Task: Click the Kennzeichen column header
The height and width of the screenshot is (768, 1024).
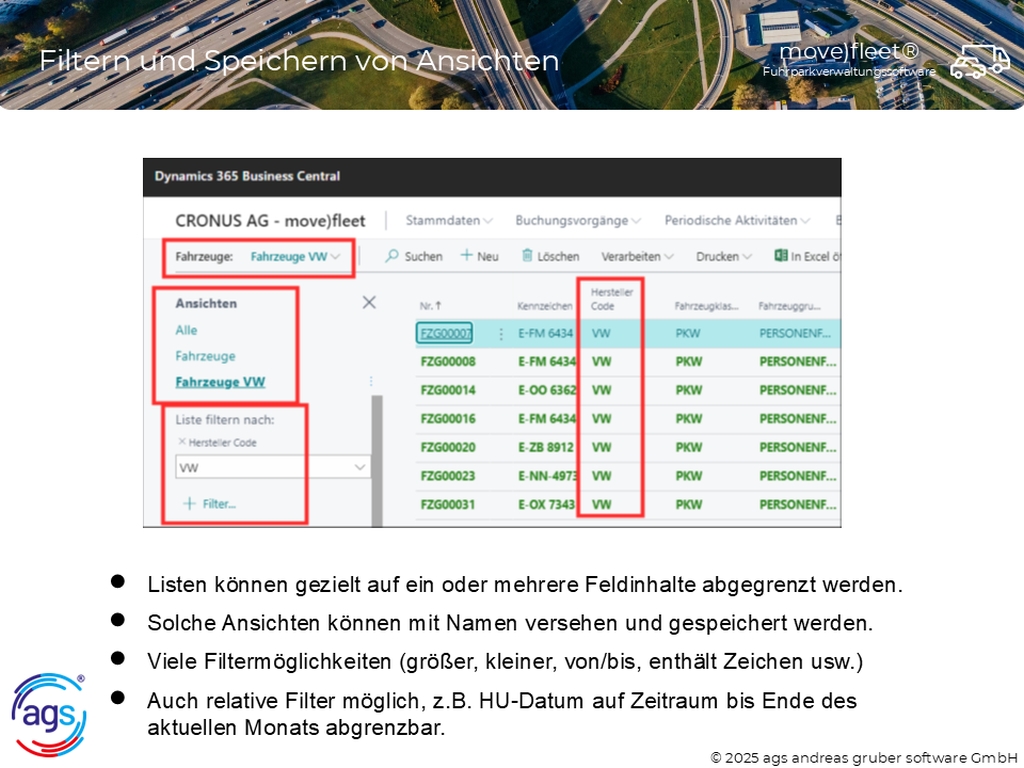Action: (545, 306)
